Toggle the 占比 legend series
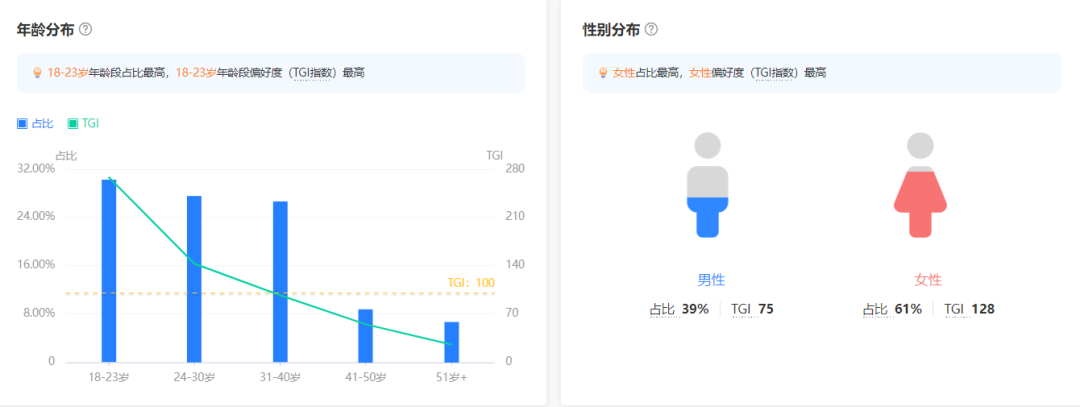Viewport: 1080px width, 407px height. pyautogui.click(x=36, y=123)
